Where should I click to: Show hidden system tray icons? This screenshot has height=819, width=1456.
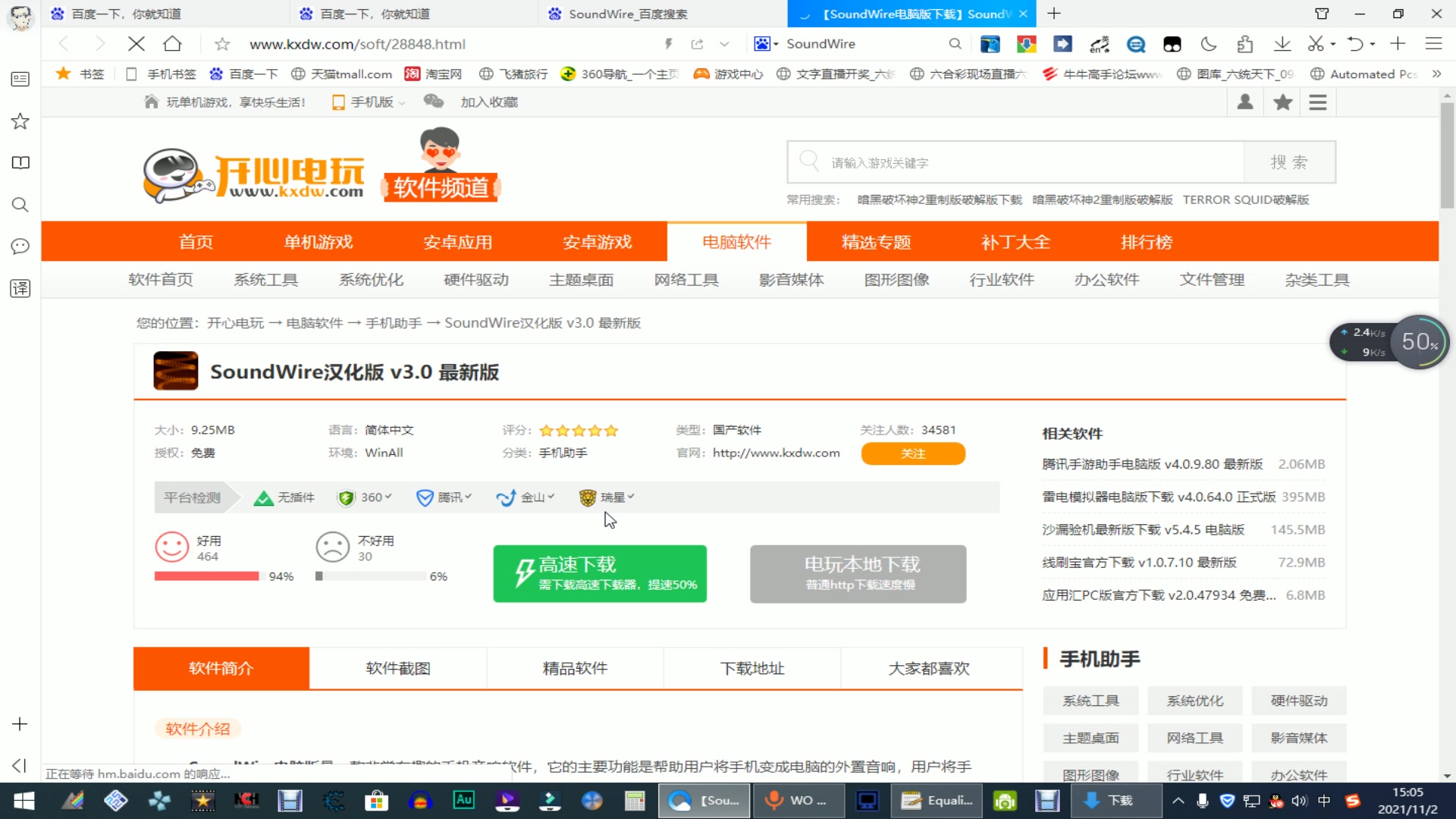coord(1178,801)
